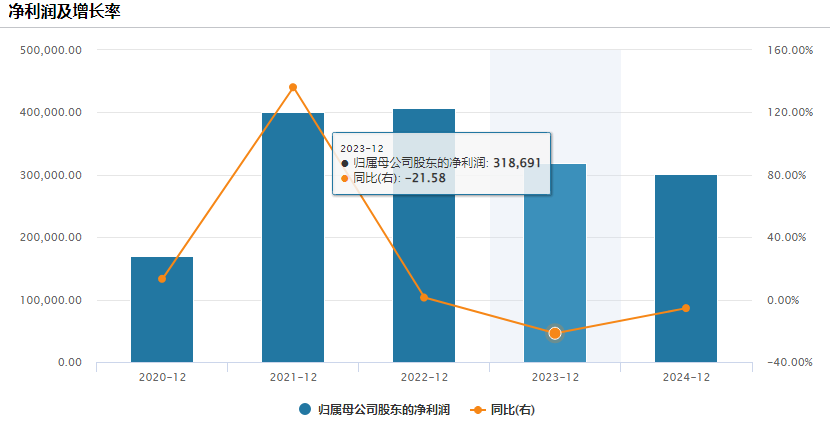
Task: Click the 40.00% right axis value
Action: pyautogui.click(x=786, y=238)
